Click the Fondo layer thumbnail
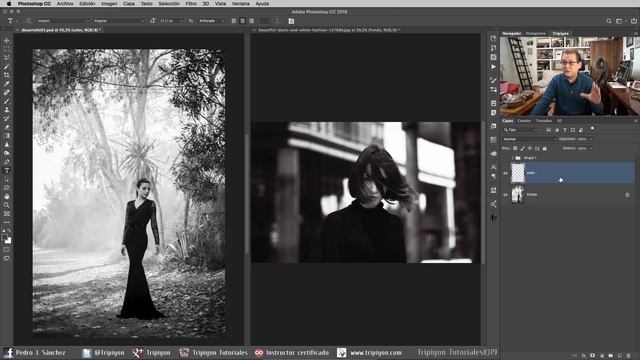The height and width of the screenshot is (360, 640). (518, 194)
